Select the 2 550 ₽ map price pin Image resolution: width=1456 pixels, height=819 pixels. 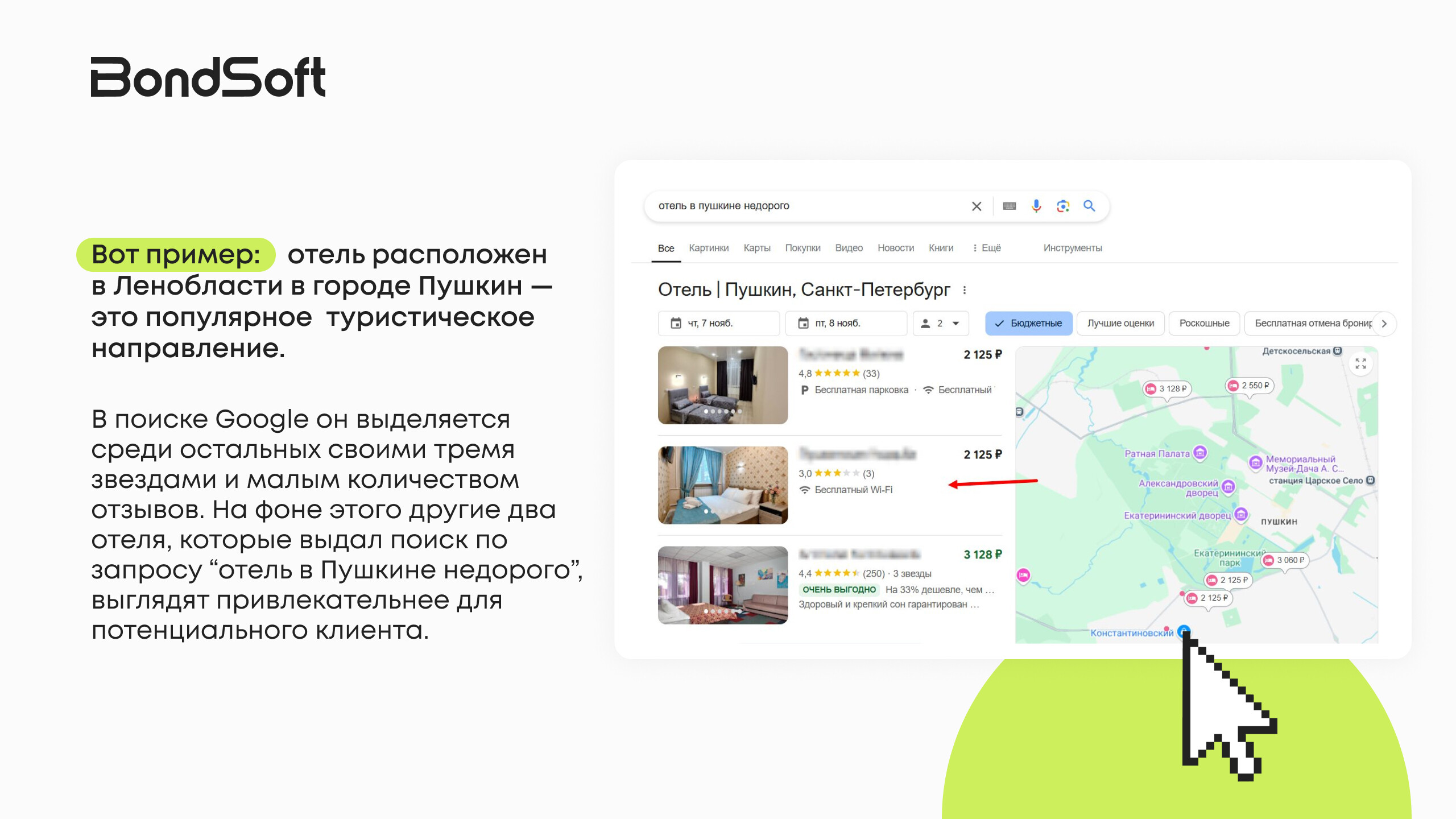click(x=1250, y=386)
